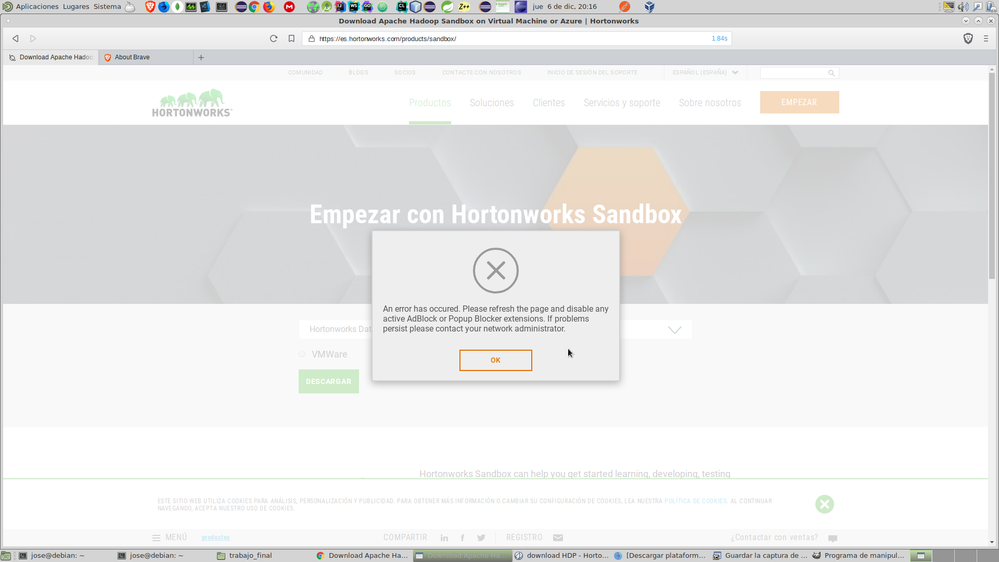Open the Blogs link
Screen dimensions: 999x562
pos(358,73)
